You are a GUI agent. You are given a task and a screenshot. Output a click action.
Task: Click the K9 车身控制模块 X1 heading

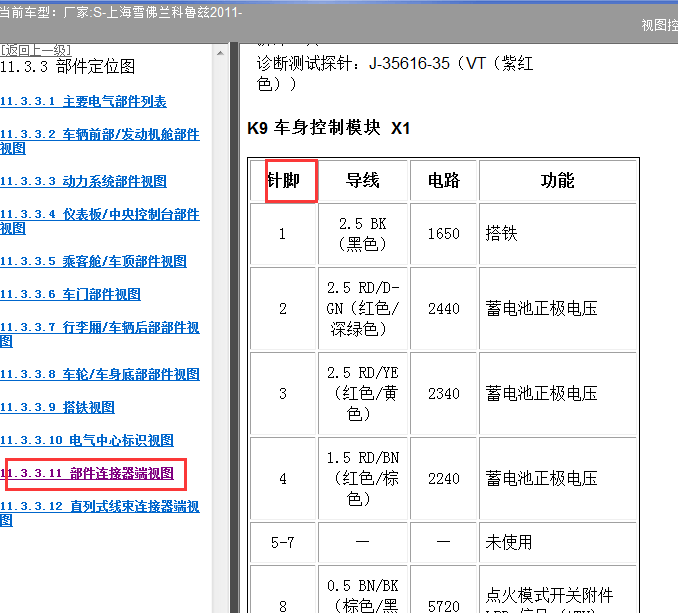pyautogui.click(x=329, y=128)
